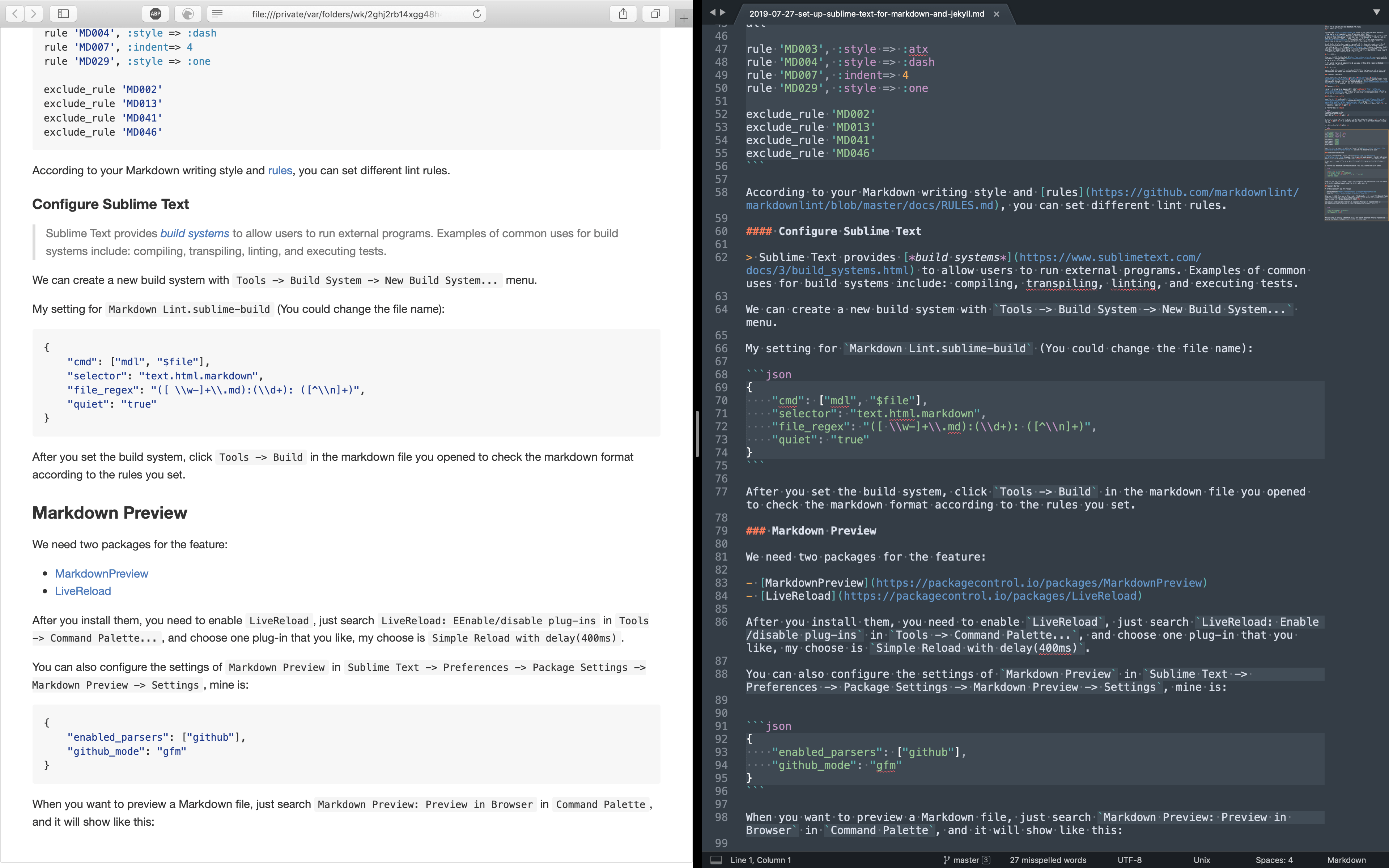Go to next tab arrow in Sublime Text

point(723,12)
